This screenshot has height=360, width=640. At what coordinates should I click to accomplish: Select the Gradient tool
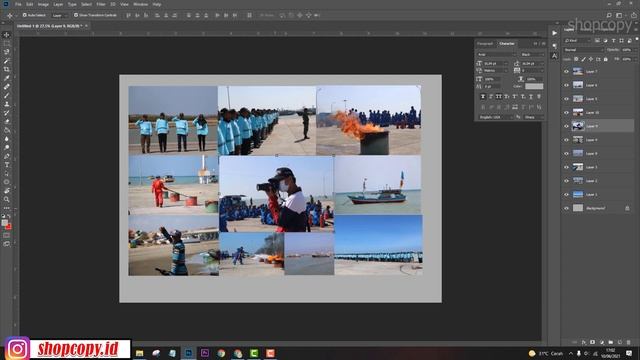pos(7,130)
